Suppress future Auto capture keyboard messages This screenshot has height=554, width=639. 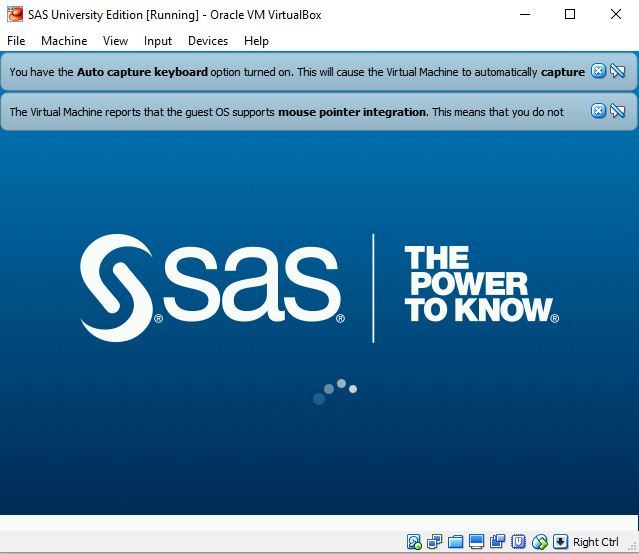tap(617, 71)
